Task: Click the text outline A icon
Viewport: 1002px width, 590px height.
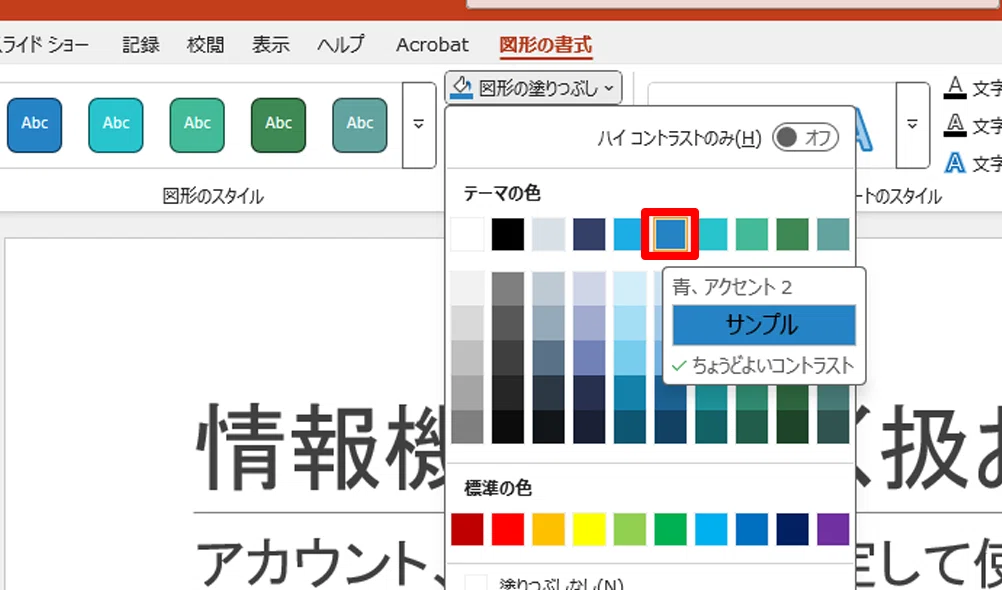Action: pyautogui.click(x=955, y=125)
